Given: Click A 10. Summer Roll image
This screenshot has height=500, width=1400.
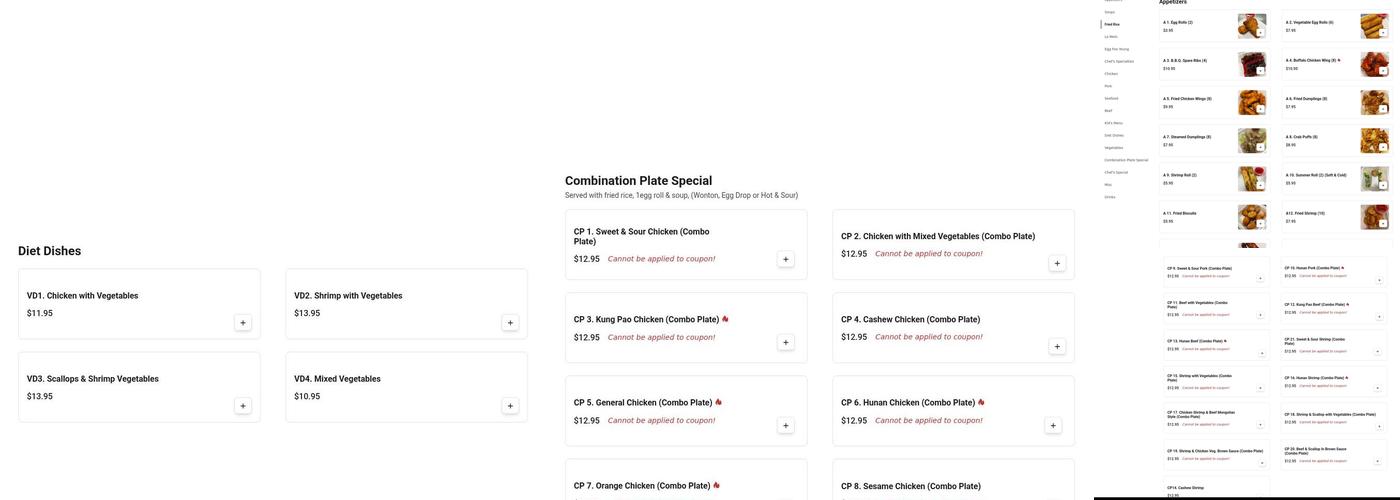Looking at the screenshot, I should 1374,178.
